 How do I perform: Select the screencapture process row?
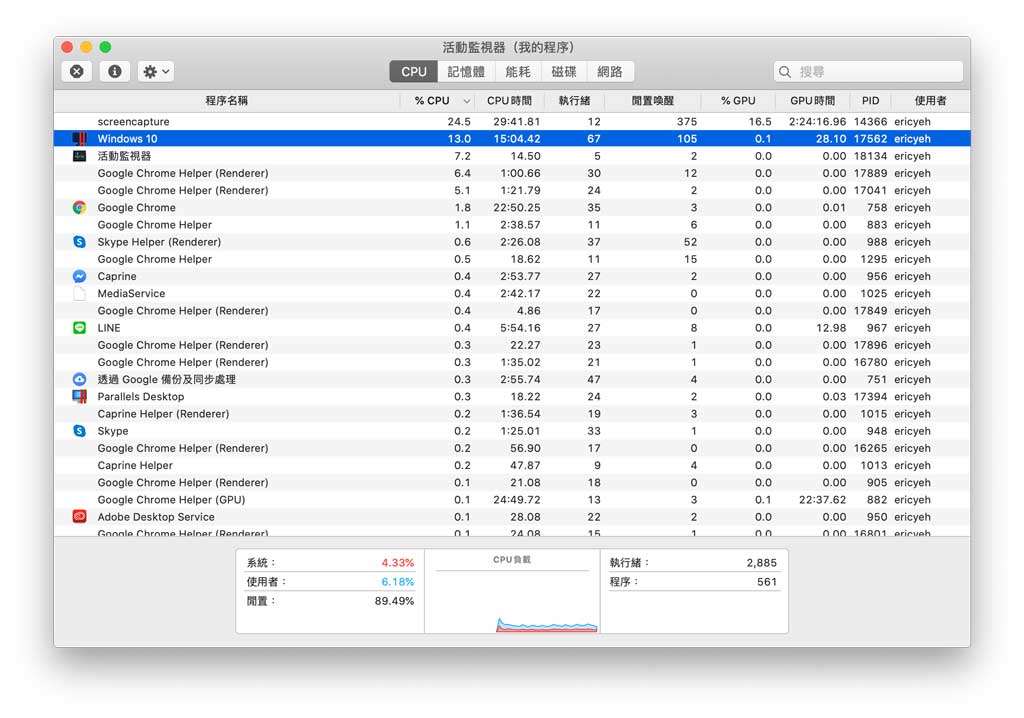tap(512, 122)
